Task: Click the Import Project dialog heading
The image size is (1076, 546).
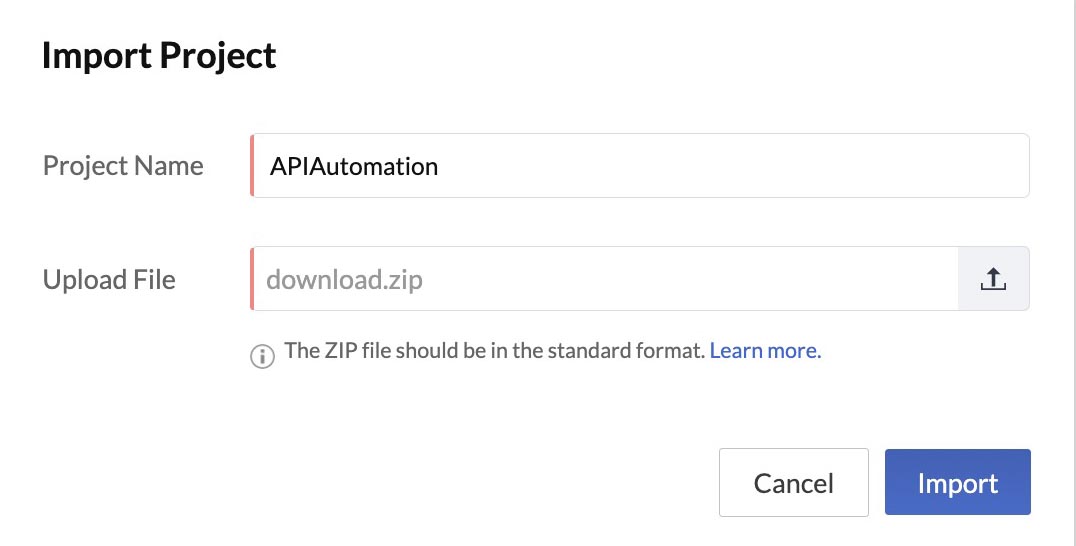Action: click(159, 56)
